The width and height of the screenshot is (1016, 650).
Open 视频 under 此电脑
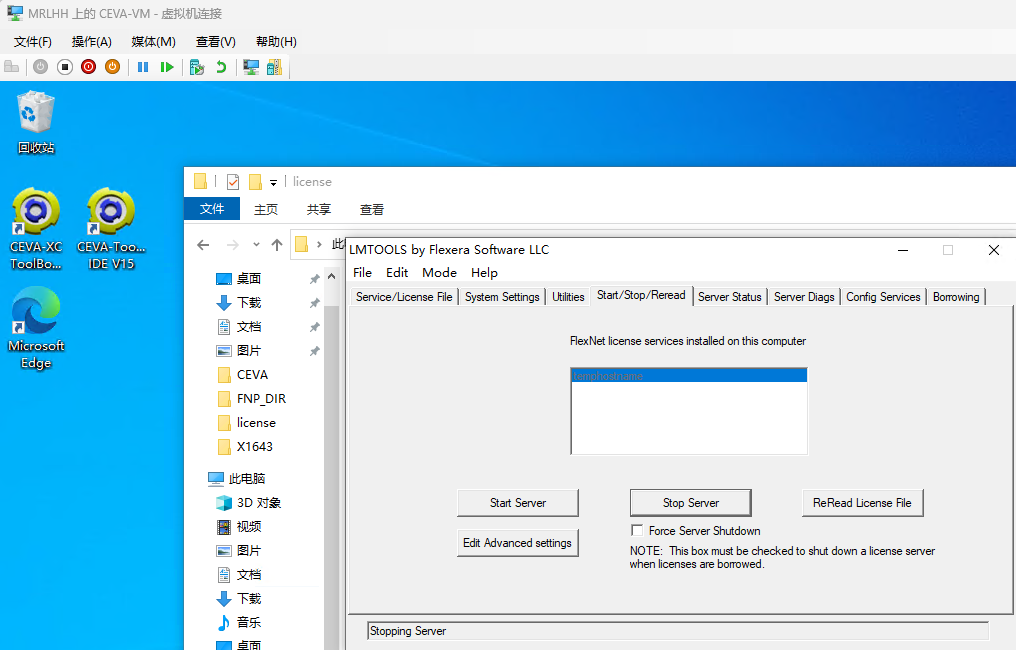click(249, 527)
